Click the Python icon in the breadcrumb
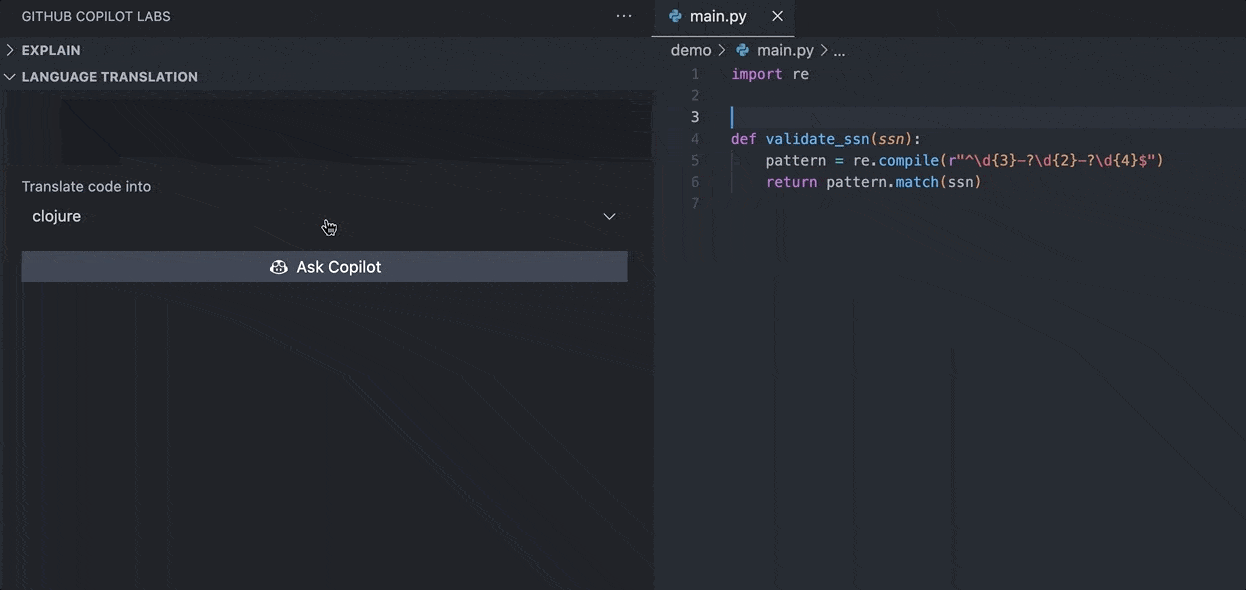1246x590 pixels. pyautogui.click(x=742, y=50)
